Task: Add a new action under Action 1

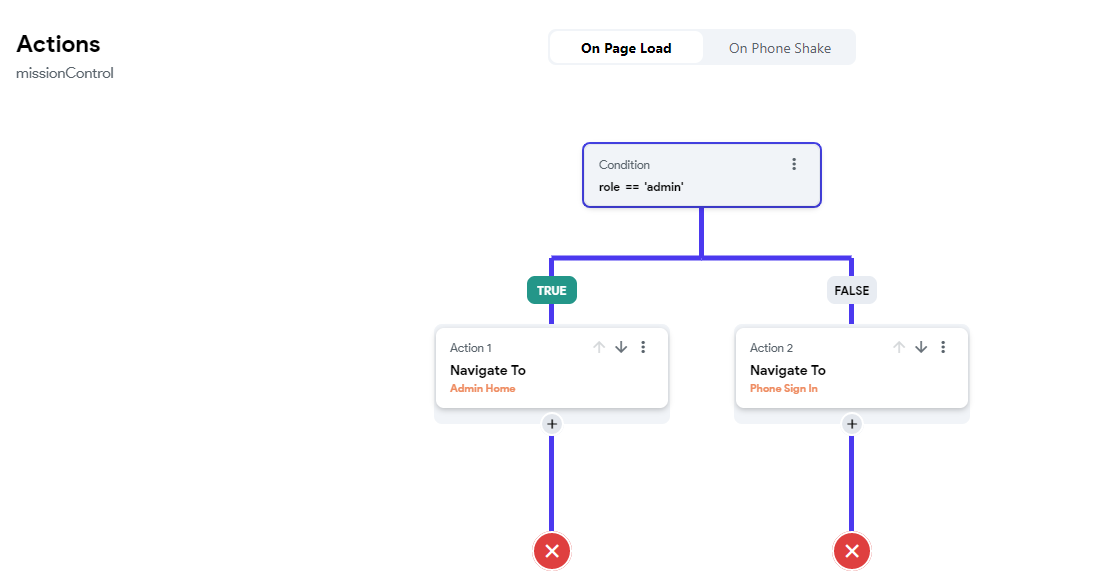Action: click(552, 424)
